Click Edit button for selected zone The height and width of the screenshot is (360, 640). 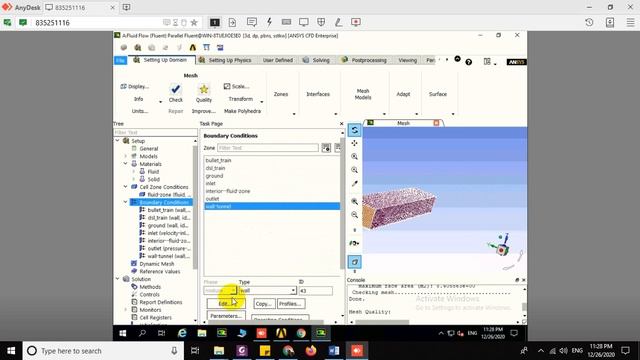tap(226, 304)
